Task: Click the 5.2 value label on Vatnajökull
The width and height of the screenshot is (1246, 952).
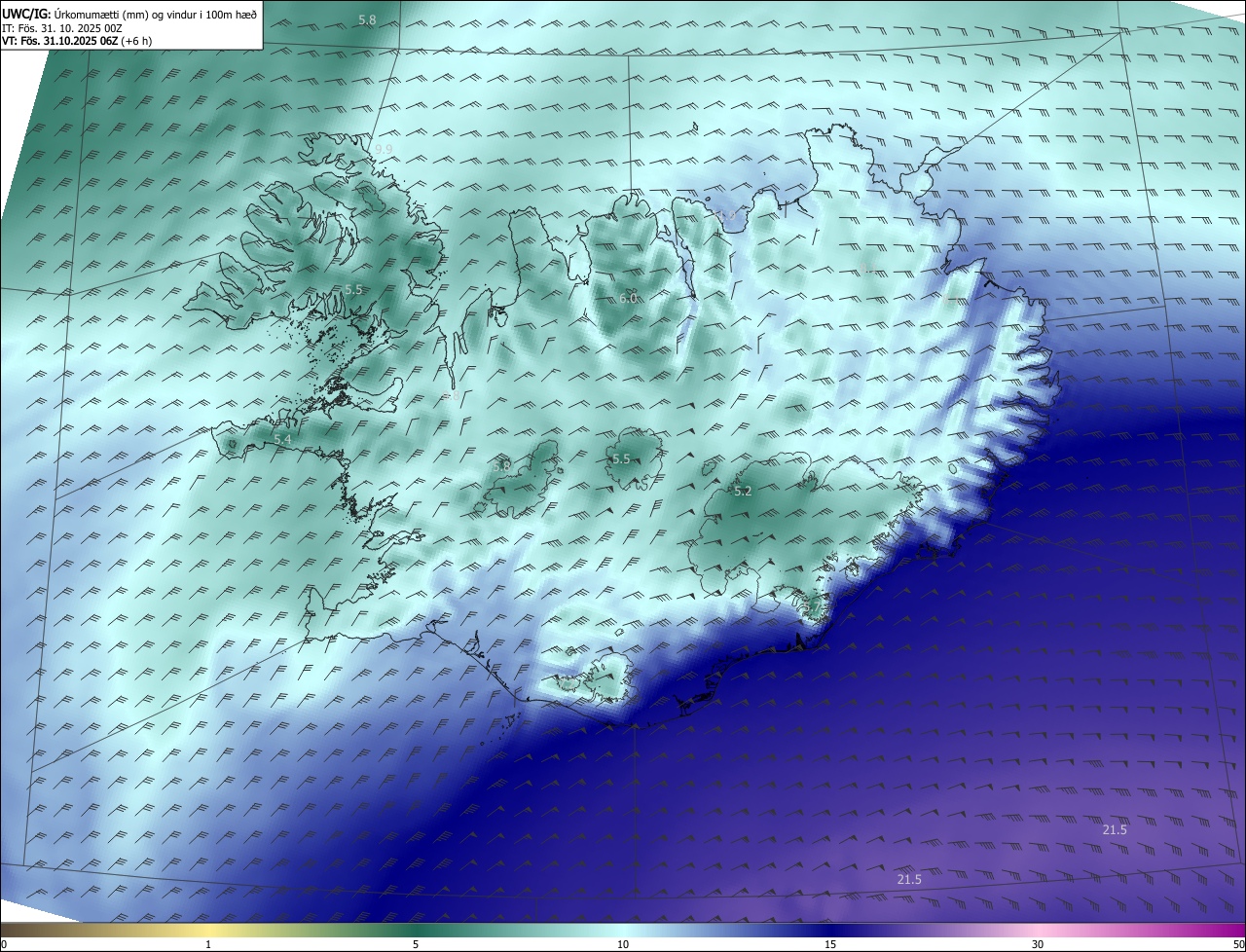Action: click(743, 492)
